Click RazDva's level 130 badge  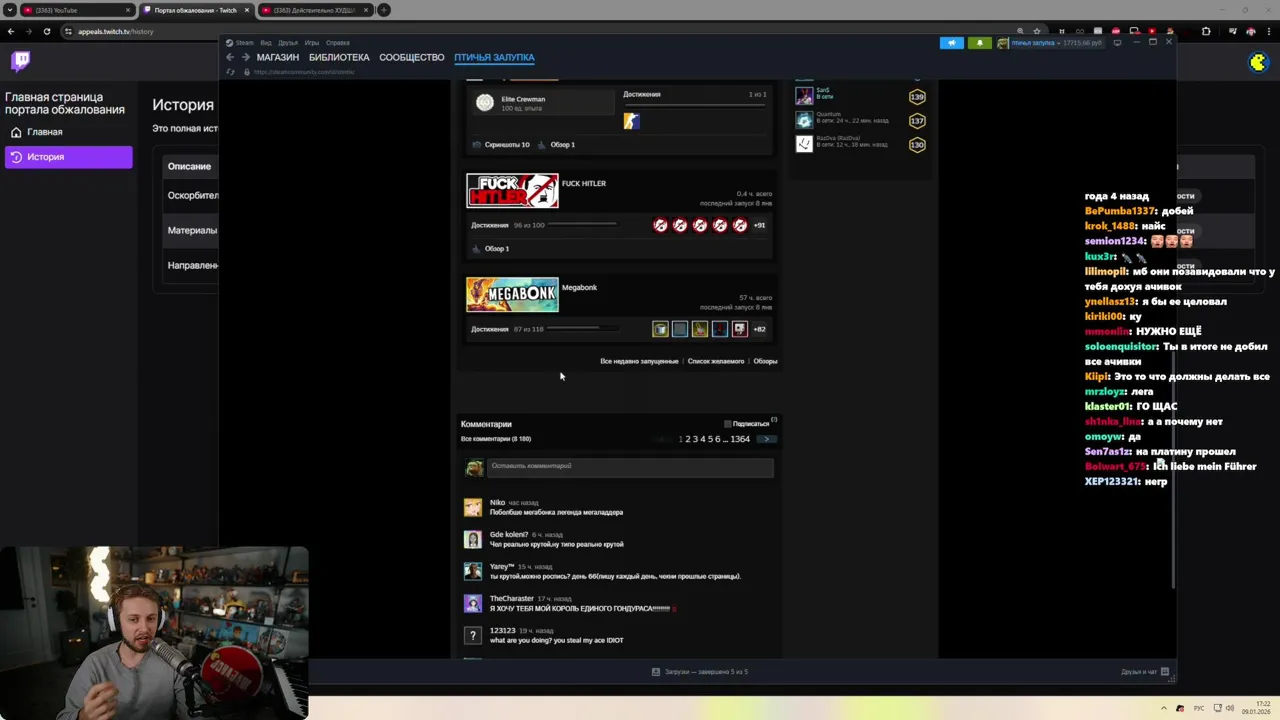pyautogui.click(x=917, y=145)
